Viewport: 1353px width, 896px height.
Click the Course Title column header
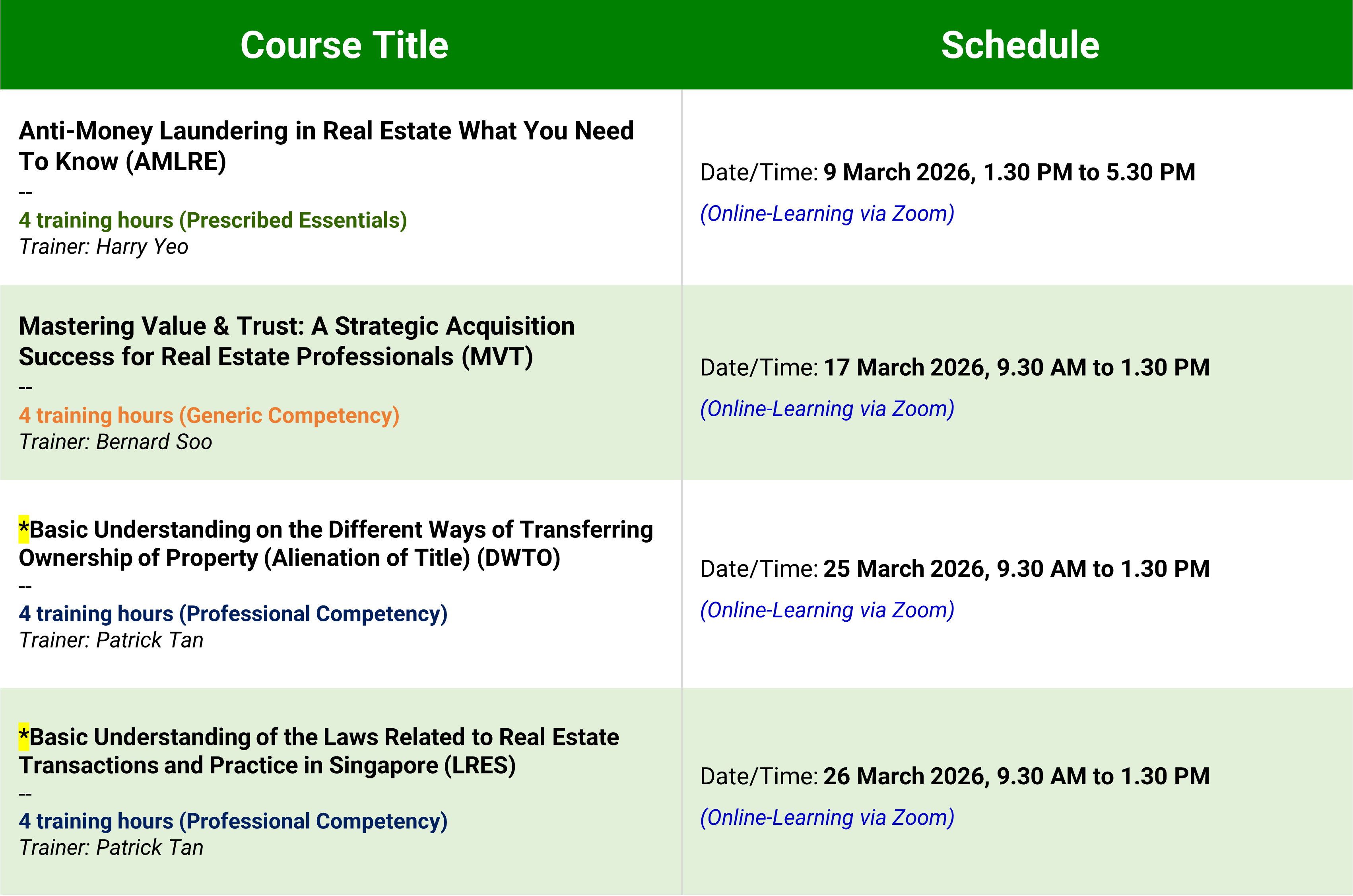(x=344, y=45)
